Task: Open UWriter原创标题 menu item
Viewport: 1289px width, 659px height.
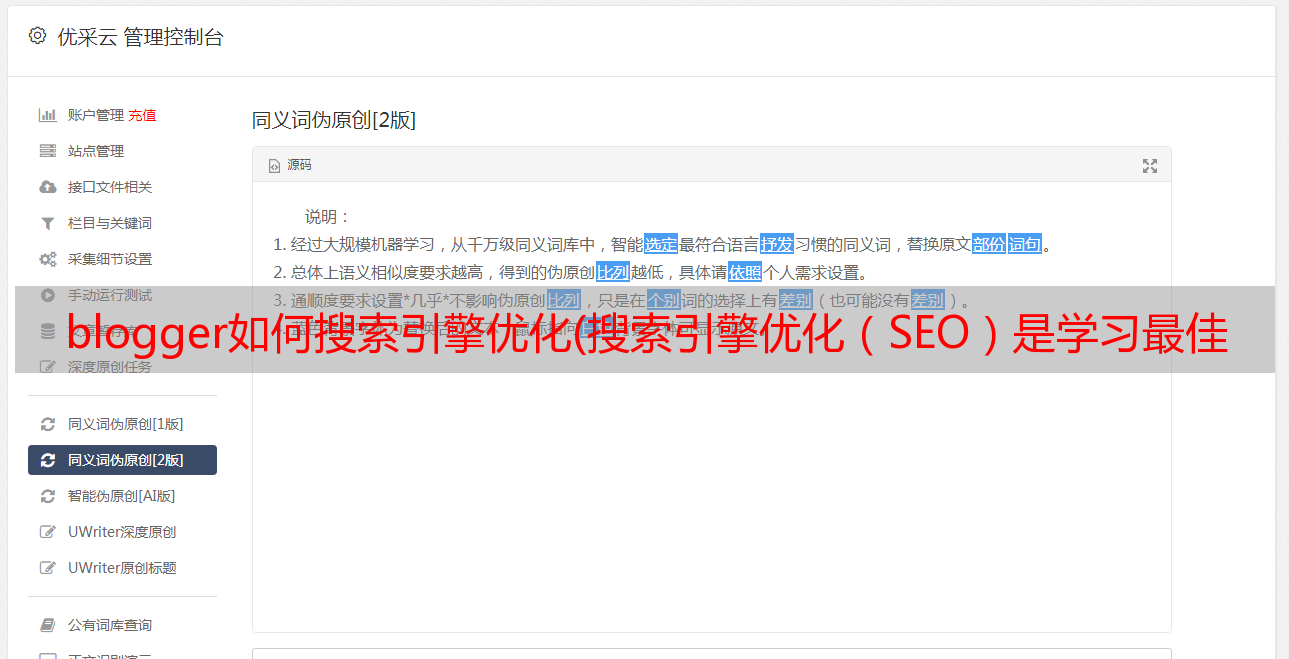Action: click(x=122, y=568)
